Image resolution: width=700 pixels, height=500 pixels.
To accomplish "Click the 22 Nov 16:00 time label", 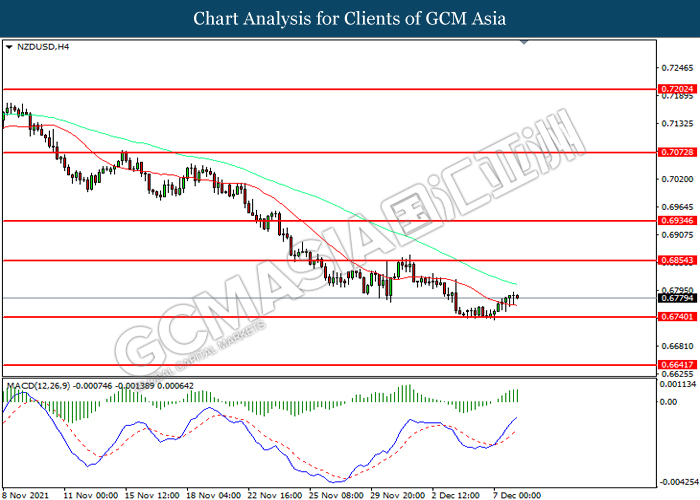I will point(275,495).
